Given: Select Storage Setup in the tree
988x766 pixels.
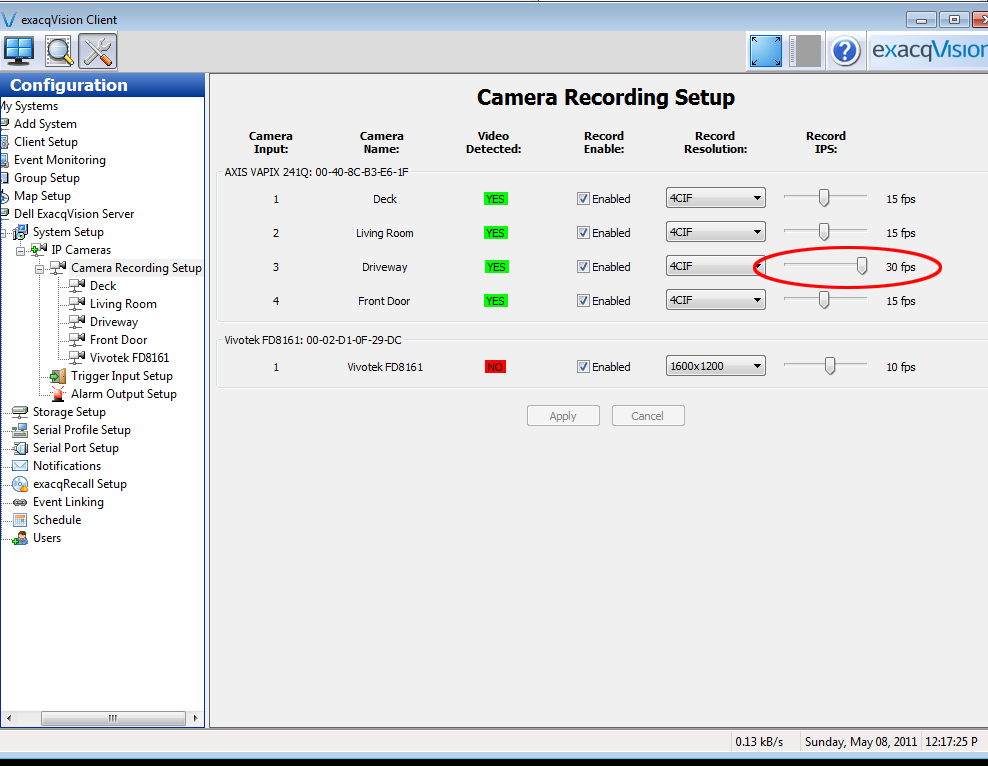Looking at the screenshot, I should point(68,412).
